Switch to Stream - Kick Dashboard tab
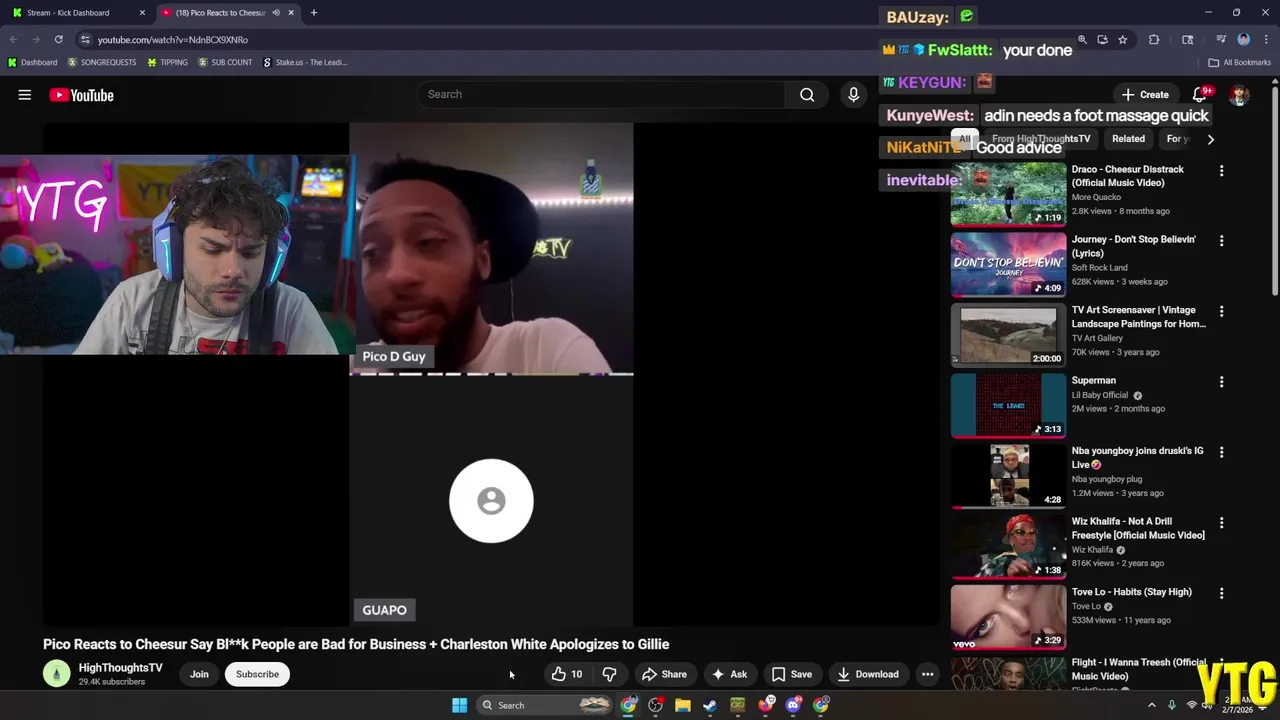The height and width of the screenshot is (720, 1280). [78, 13]
